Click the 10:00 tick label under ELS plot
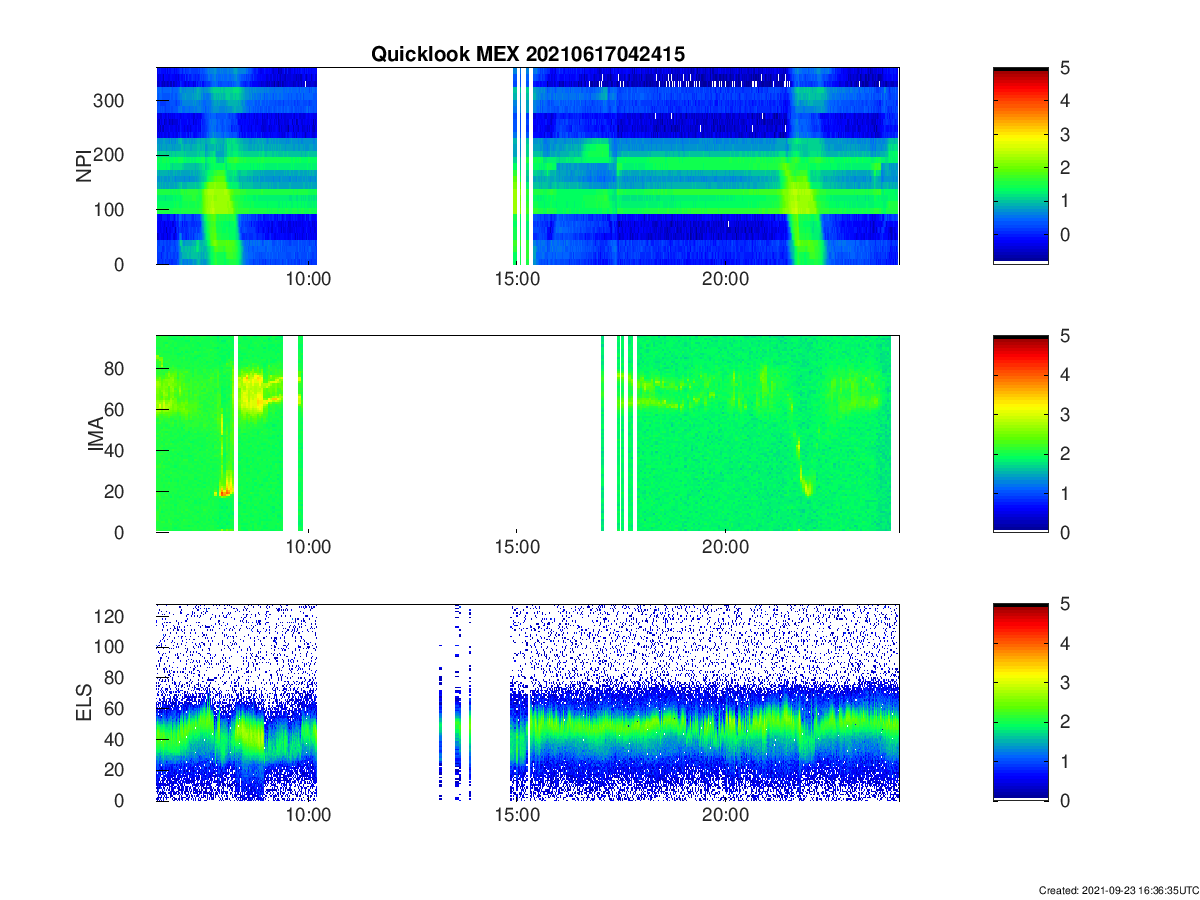This screenshot has height=900, width=1200. [308, 815]
